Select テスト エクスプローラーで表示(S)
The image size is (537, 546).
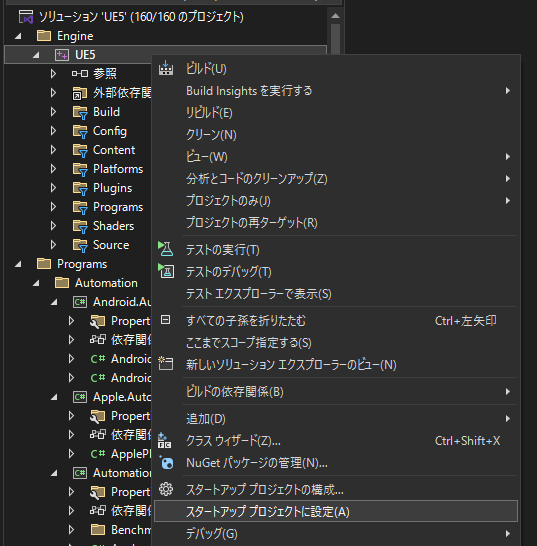click(336, 294)
